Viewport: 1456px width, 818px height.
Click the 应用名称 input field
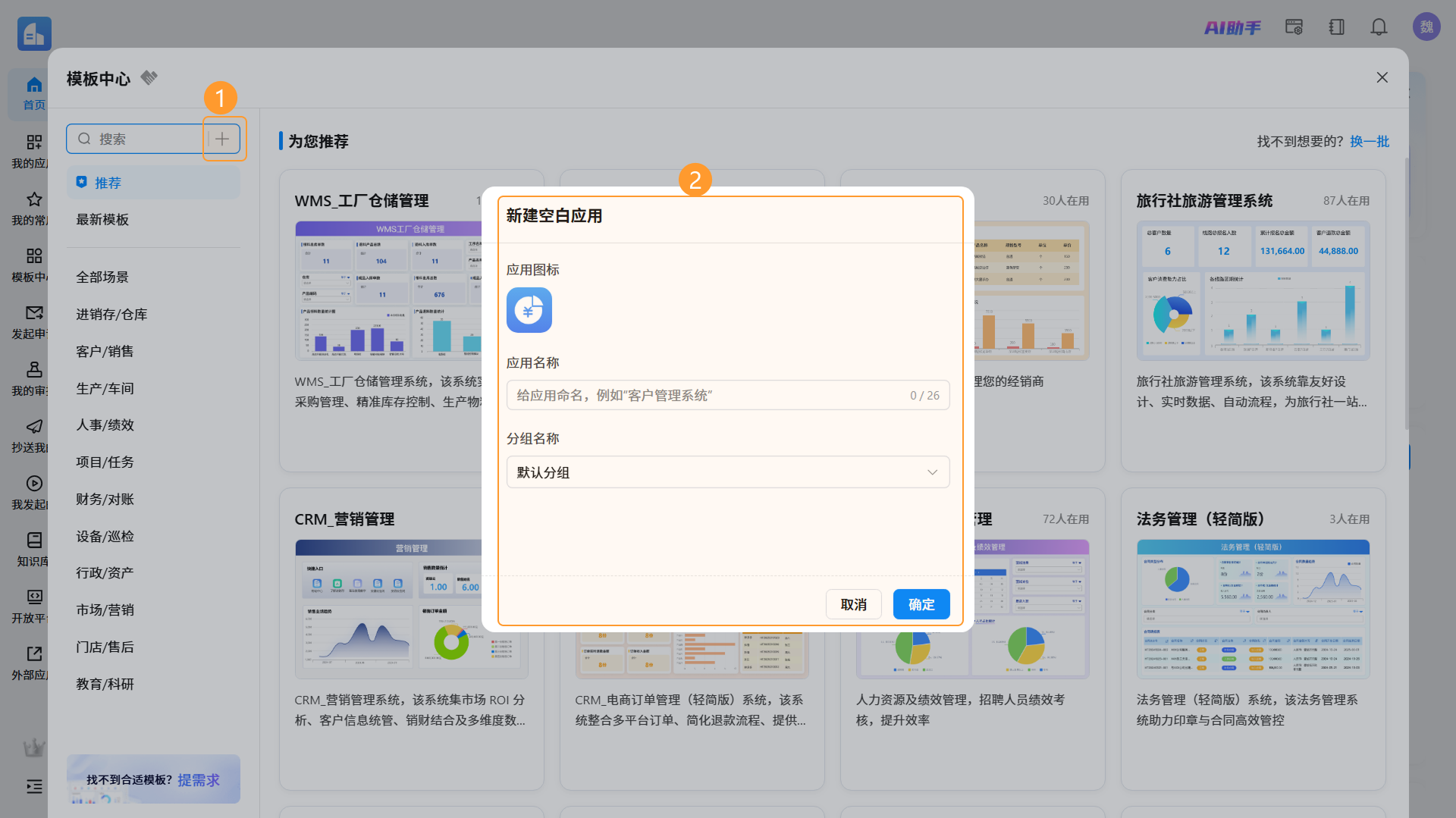728,395
